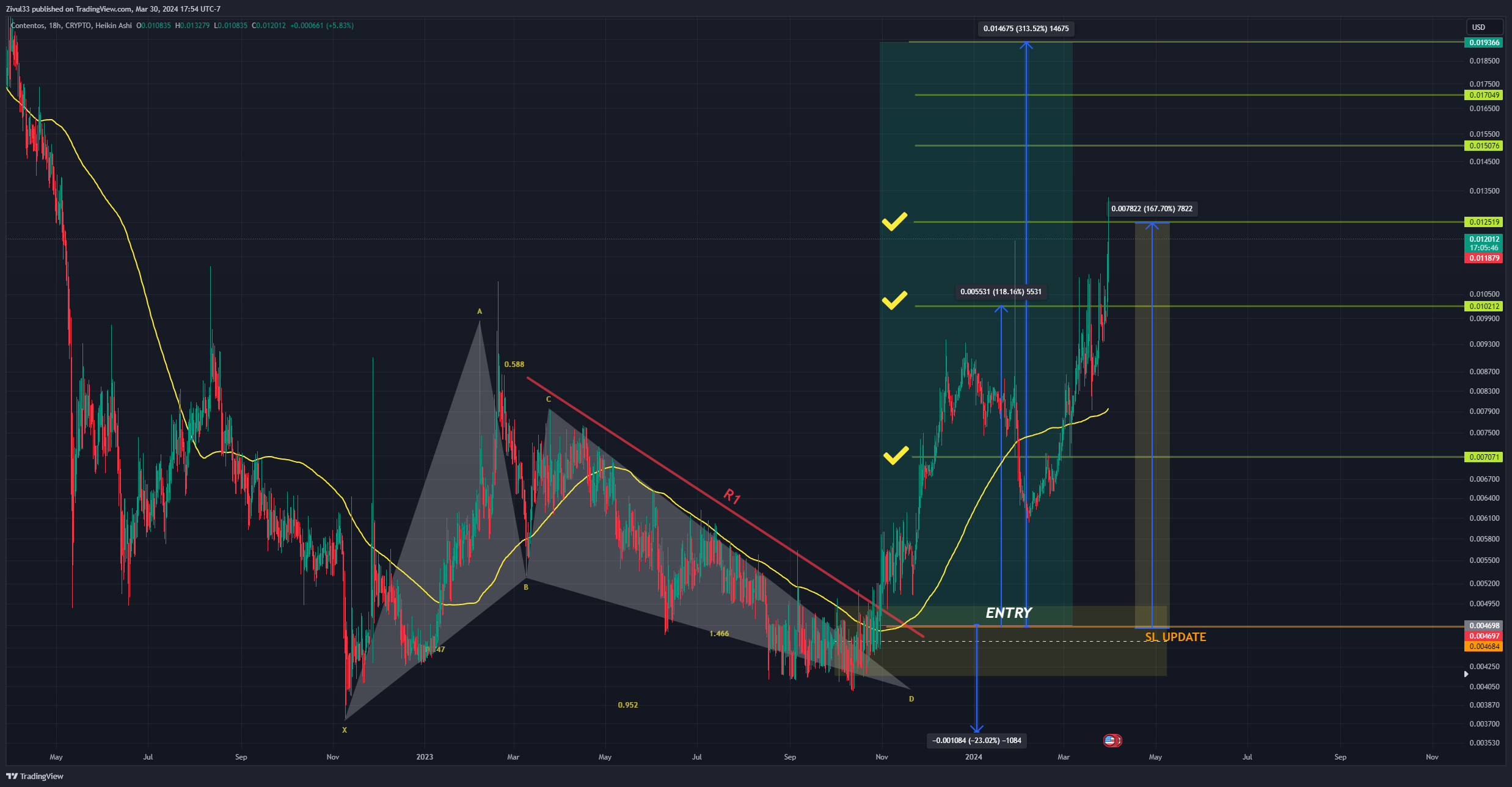Click the red 0.011879 price label

[1484, 258]
